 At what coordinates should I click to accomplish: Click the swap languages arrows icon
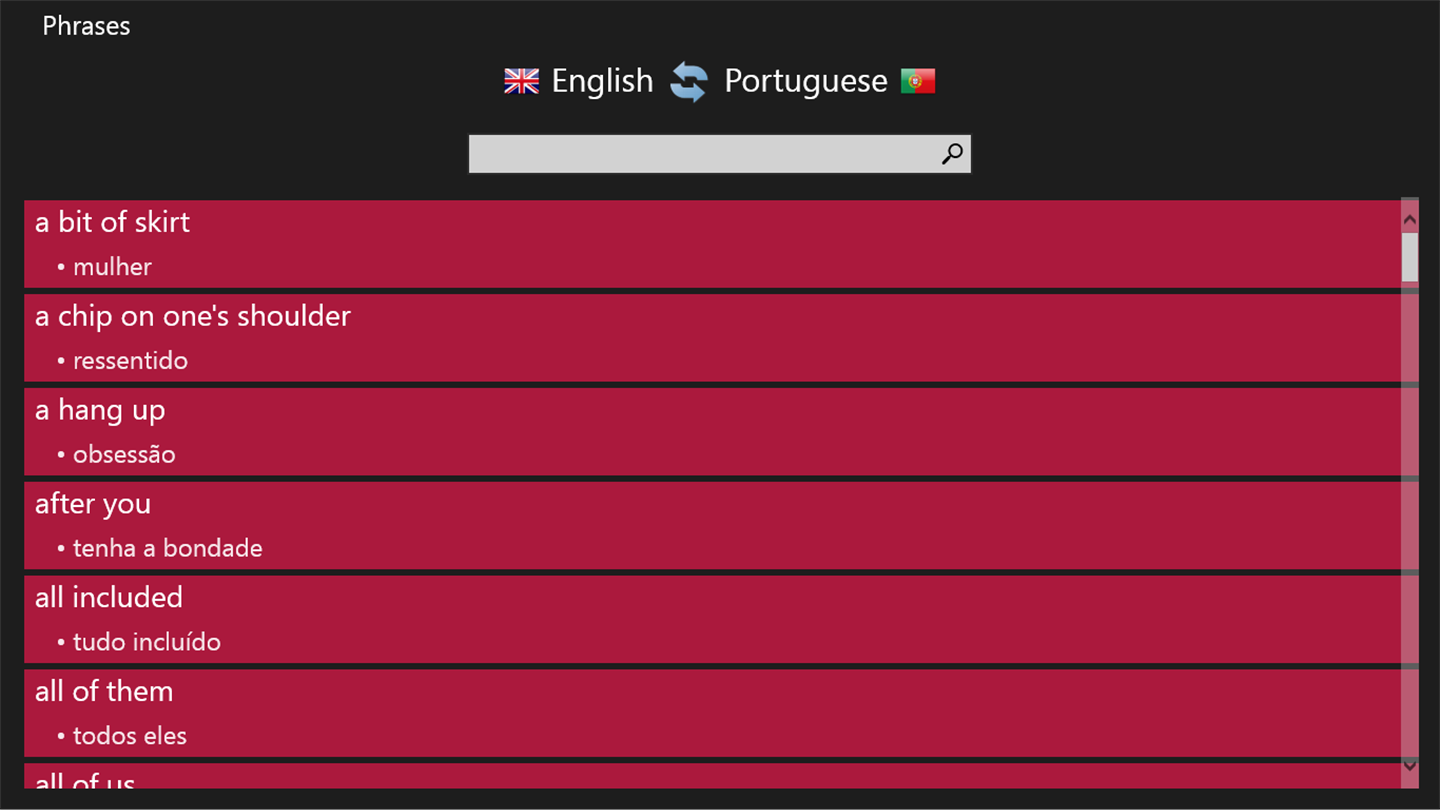688,82
